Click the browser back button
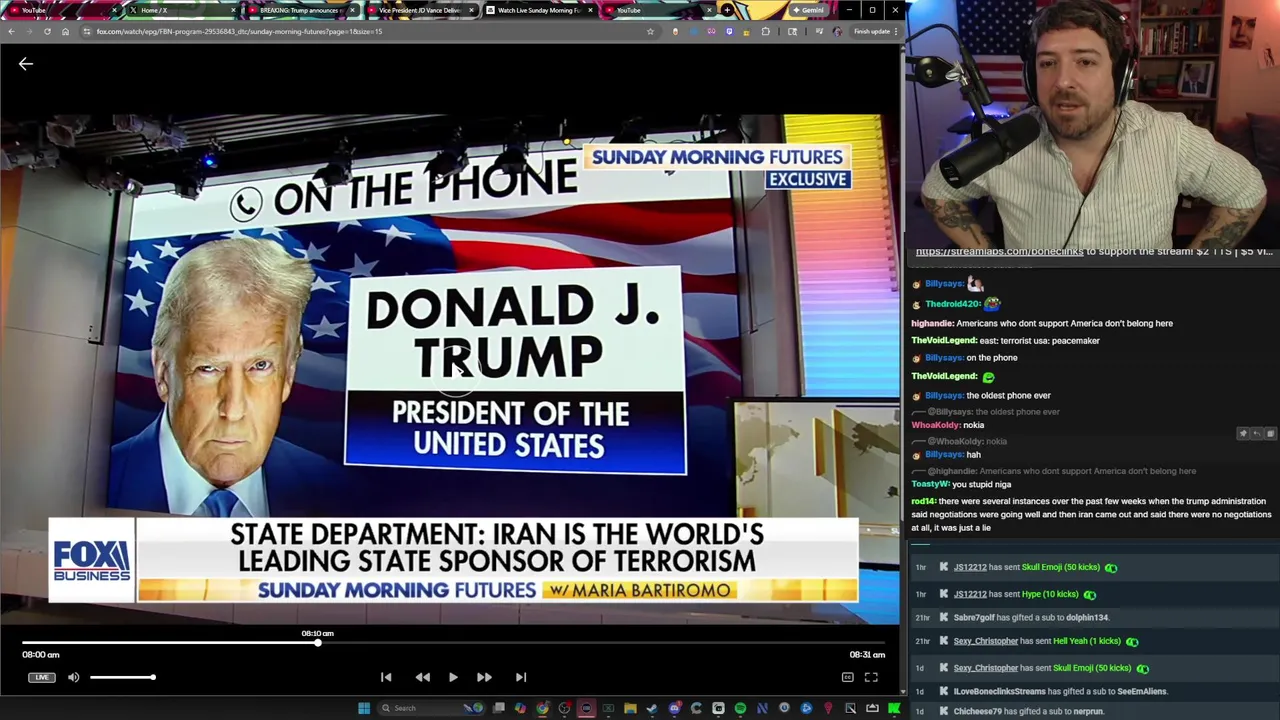The height and width of the screenshot is (720, 1280). click(x=11, y=31)
